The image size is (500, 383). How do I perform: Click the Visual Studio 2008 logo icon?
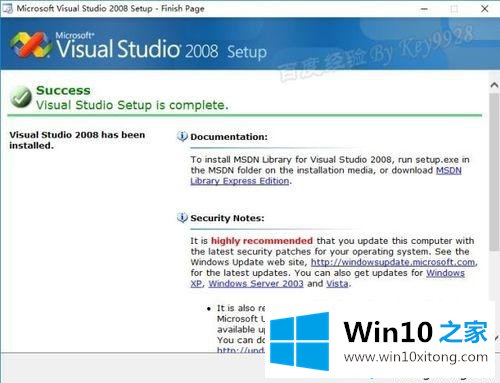(31, 45)
